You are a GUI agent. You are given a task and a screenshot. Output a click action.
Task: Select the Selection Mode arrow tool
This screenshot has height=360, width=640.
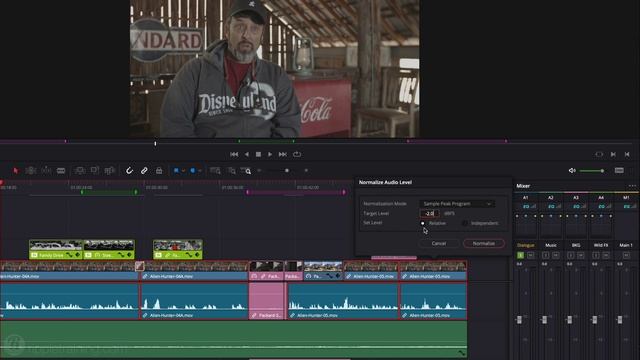16,171
